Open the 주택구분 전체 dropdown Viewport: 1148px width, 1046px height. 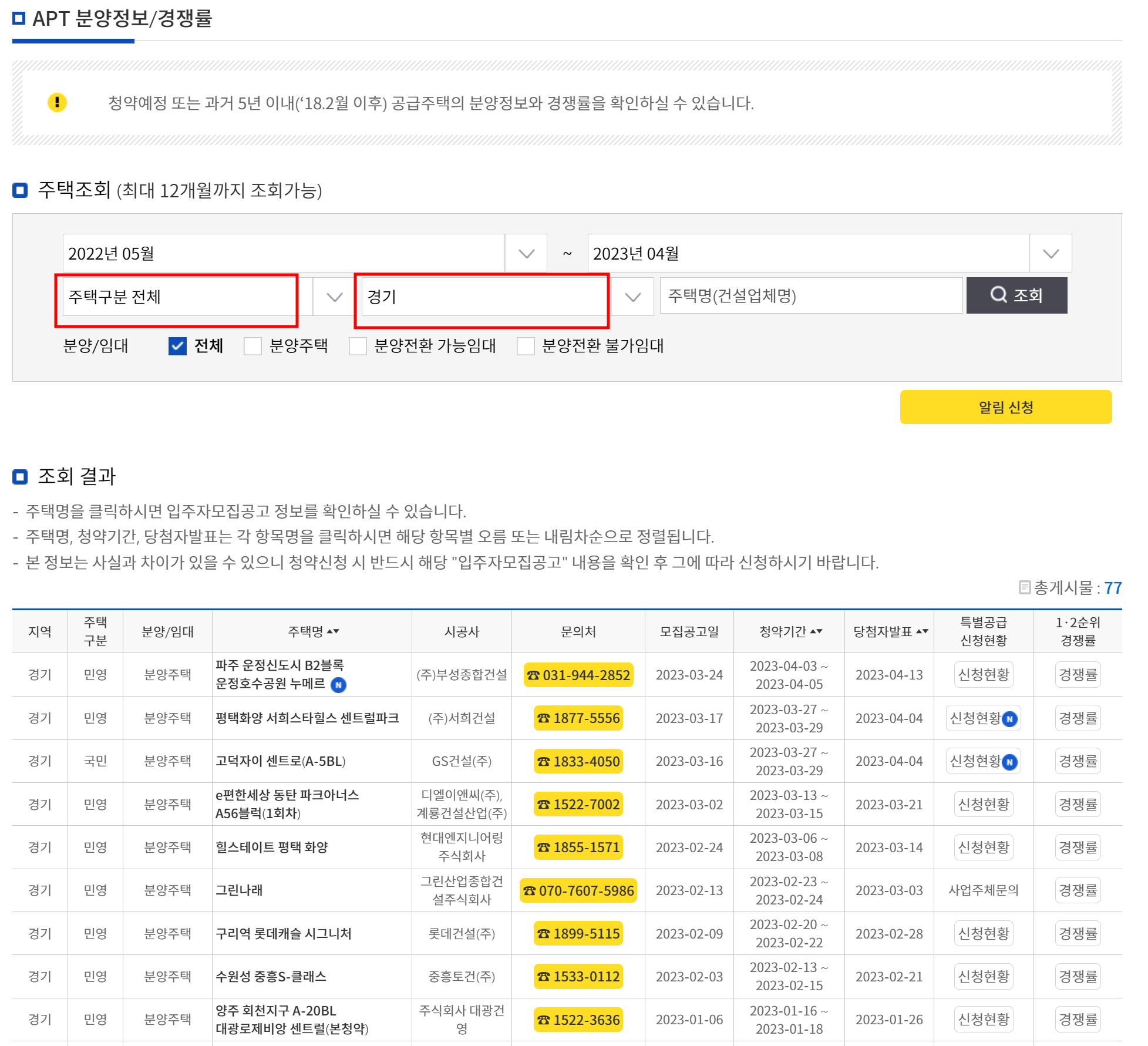[208, 297]
